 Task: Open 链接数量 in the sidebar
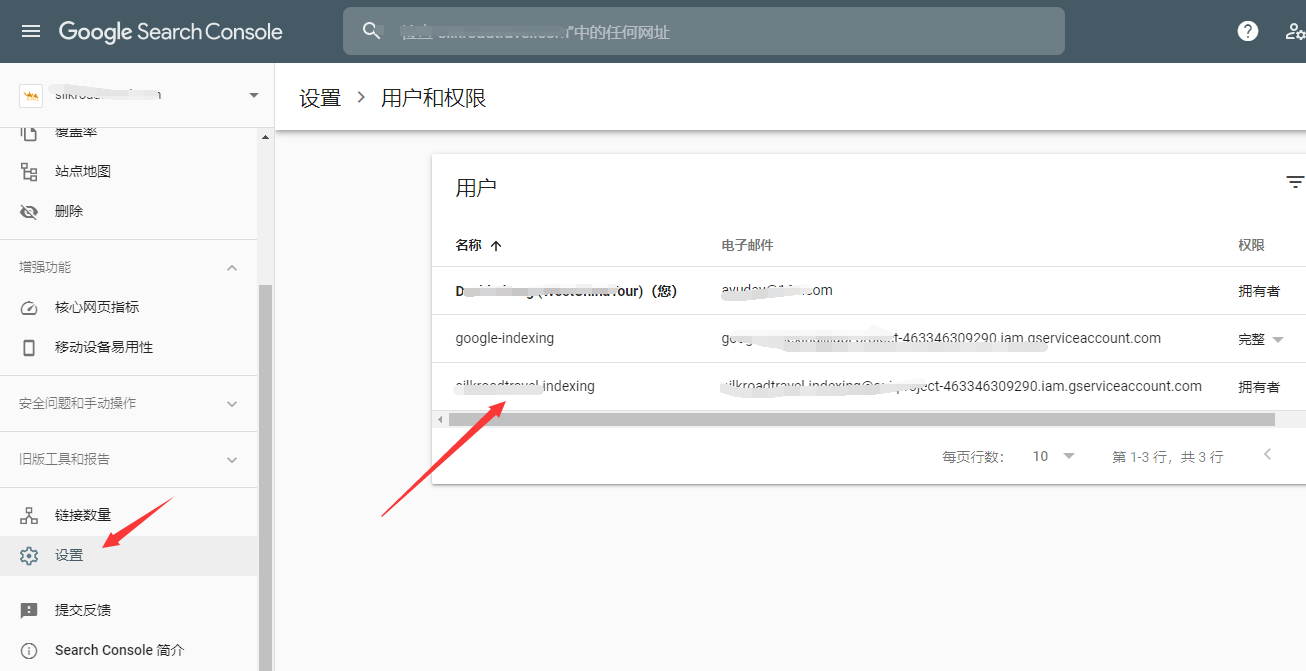click(83, 515)
